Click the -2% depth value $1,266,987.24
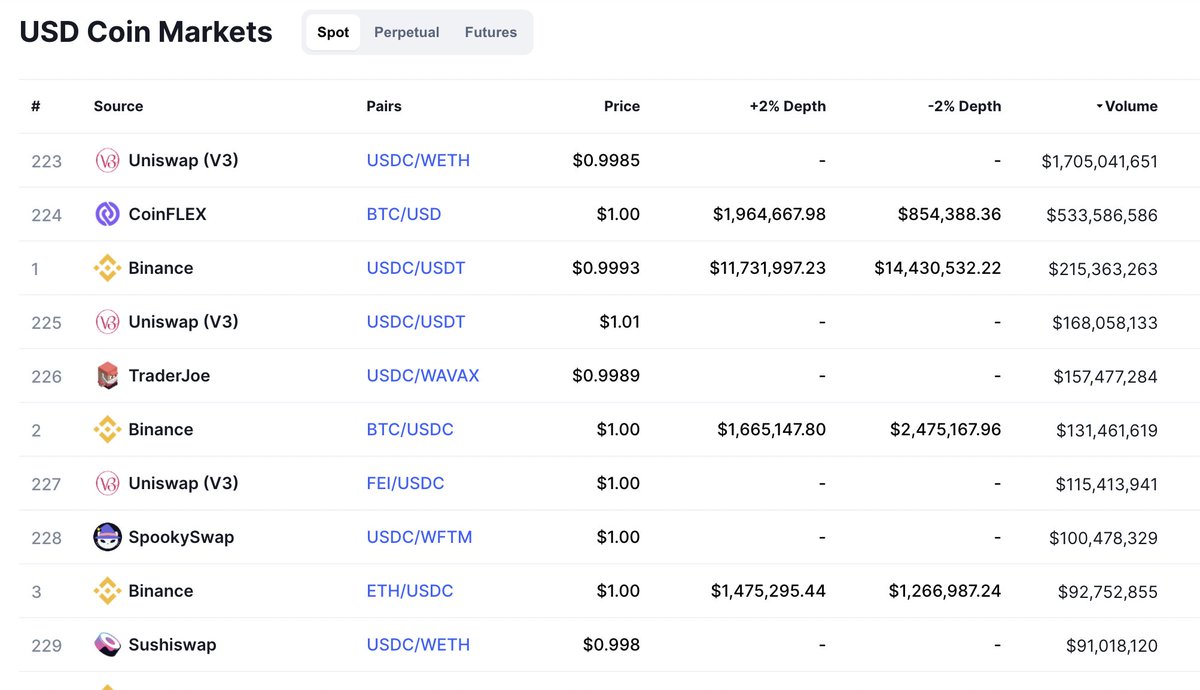 coord(945,591)
